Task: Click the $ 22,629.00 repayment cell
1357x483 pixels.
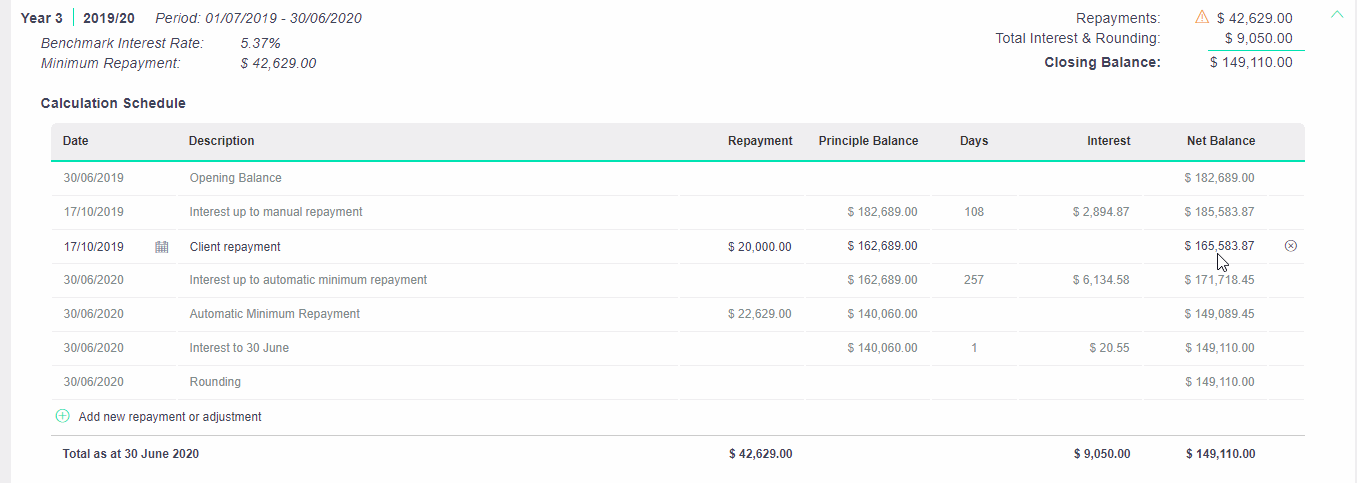Action: (760, 314)
